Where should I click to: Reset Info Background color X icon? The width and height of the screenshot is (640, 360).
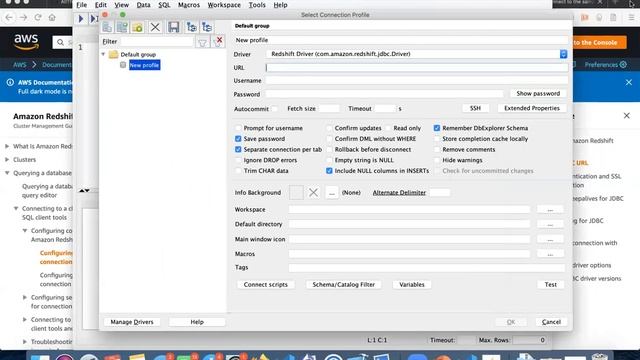[313, 192]
